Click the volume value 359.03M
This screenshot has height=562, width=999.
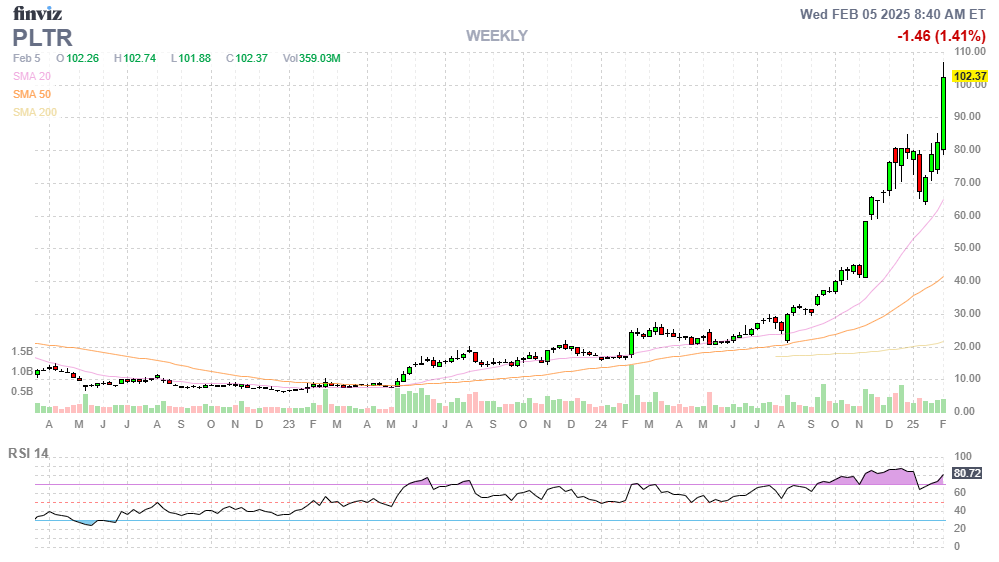[320, 59]
